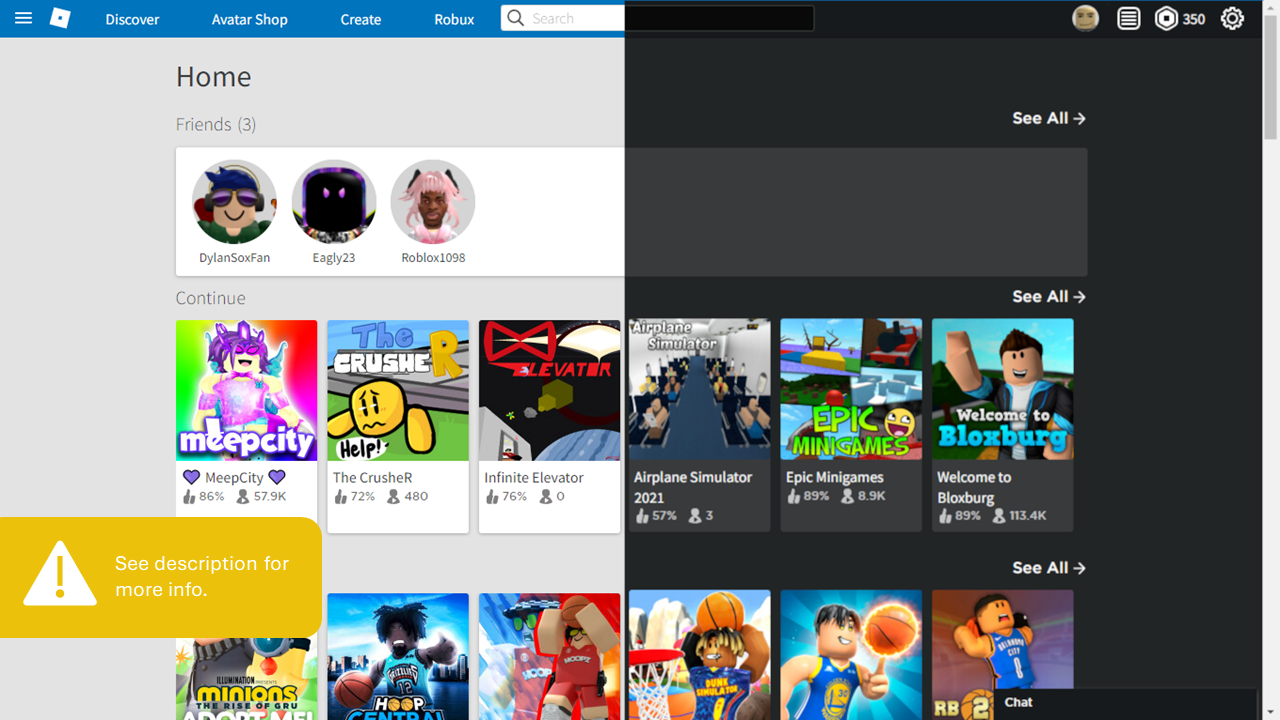Viewport: 1280px width, 720px height.
Task: Click the search magnifier icon
Action: point(514,18)
